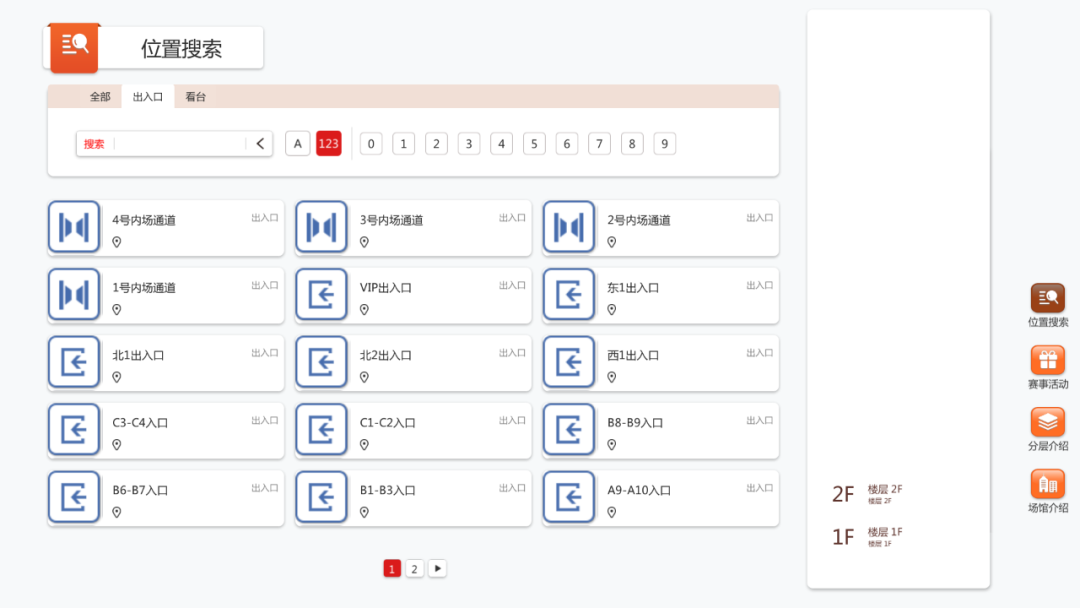Click the entrance icon on the B1-B3入口 card
Viewport: 1080px width, 608px height.
321,497
